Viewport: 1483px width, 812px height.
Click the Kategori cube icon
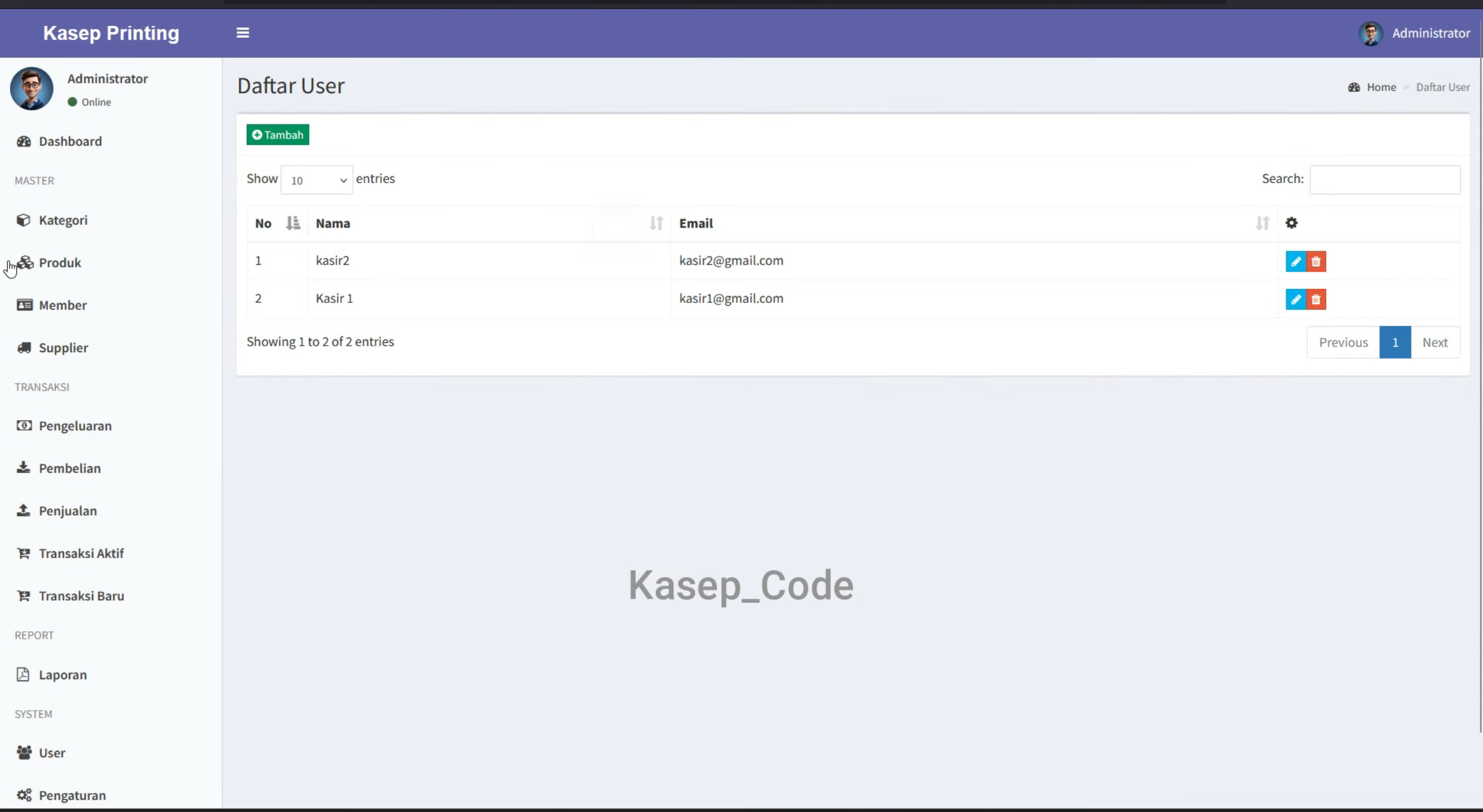click(23, 220)
